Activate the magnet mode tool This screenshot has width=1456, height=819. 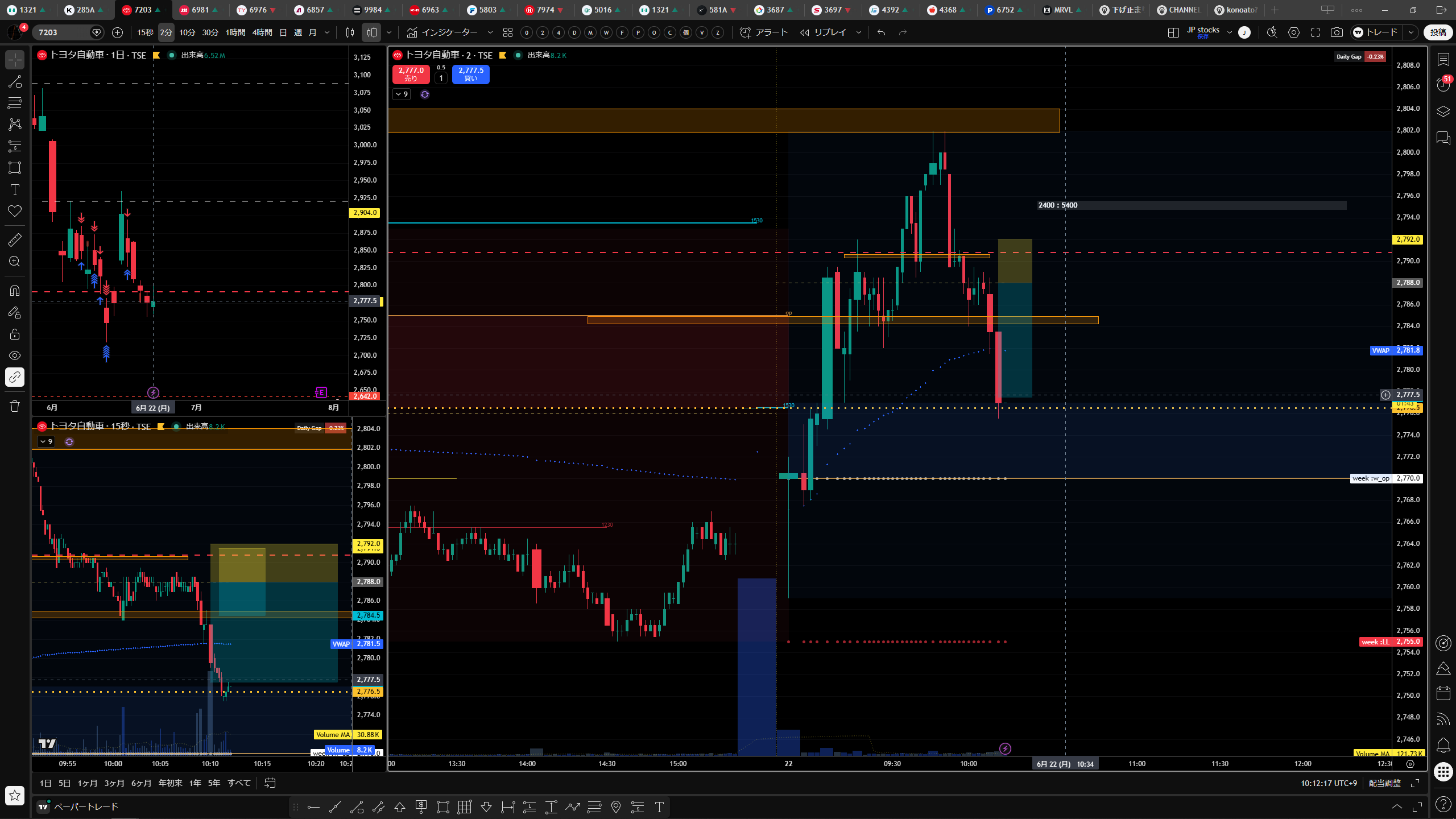(15, 291)
